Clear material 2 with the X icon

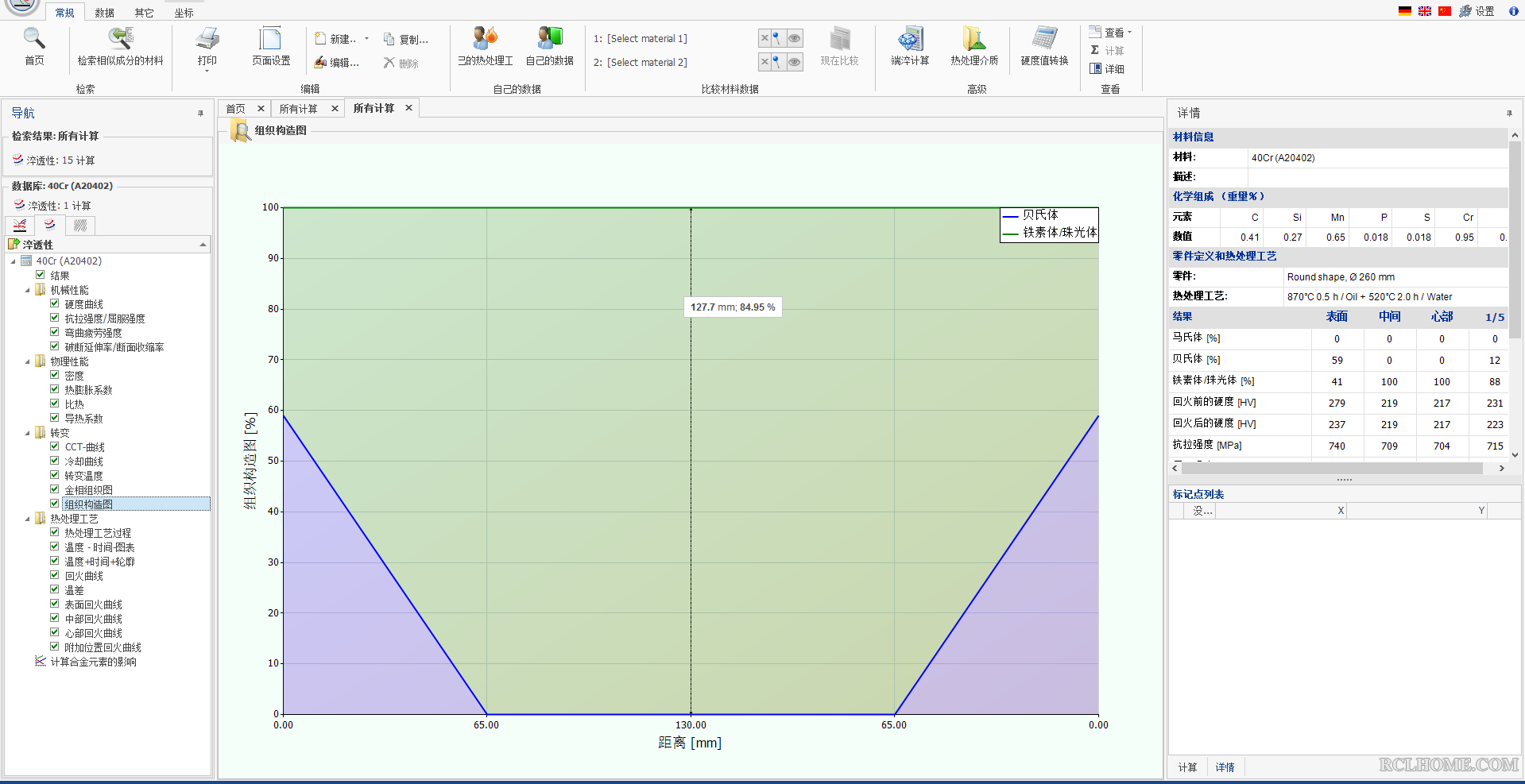click(764, 62)
